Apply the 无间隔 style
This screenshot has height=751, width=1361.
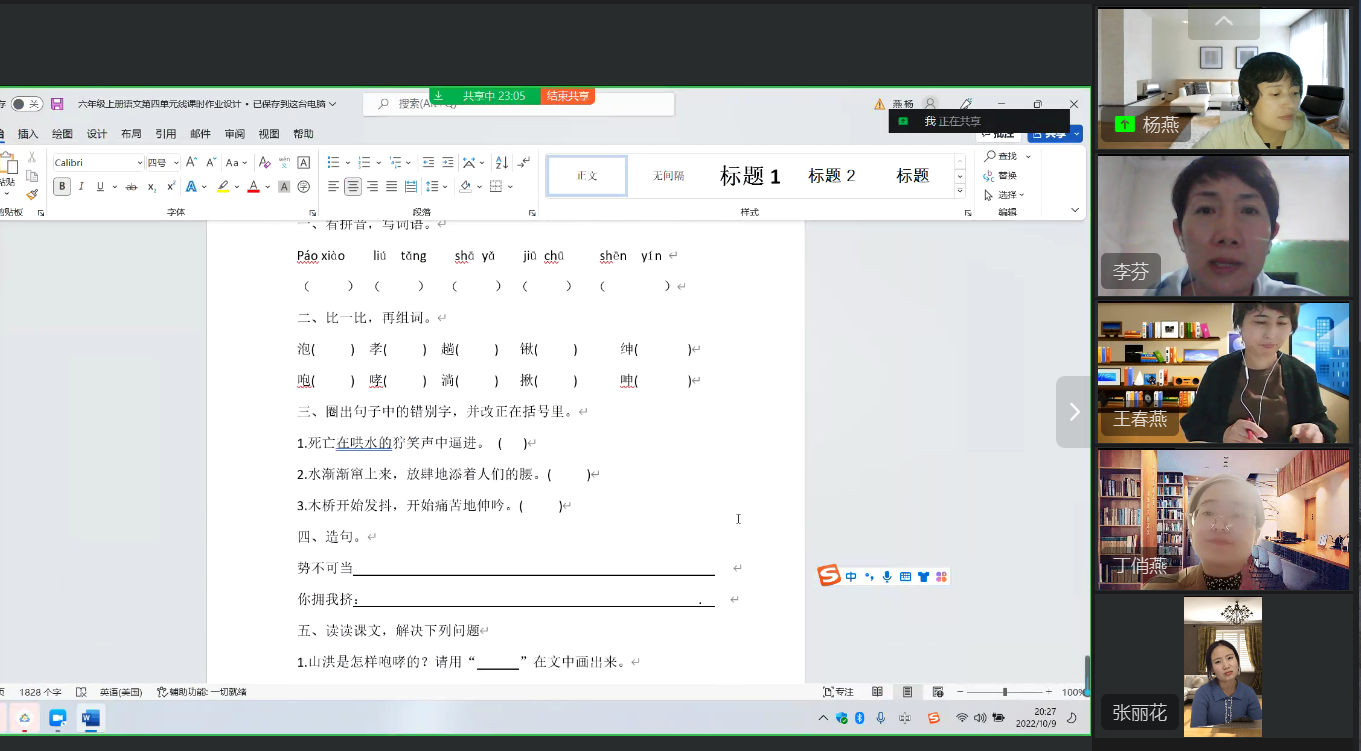[x=669, y=176]
